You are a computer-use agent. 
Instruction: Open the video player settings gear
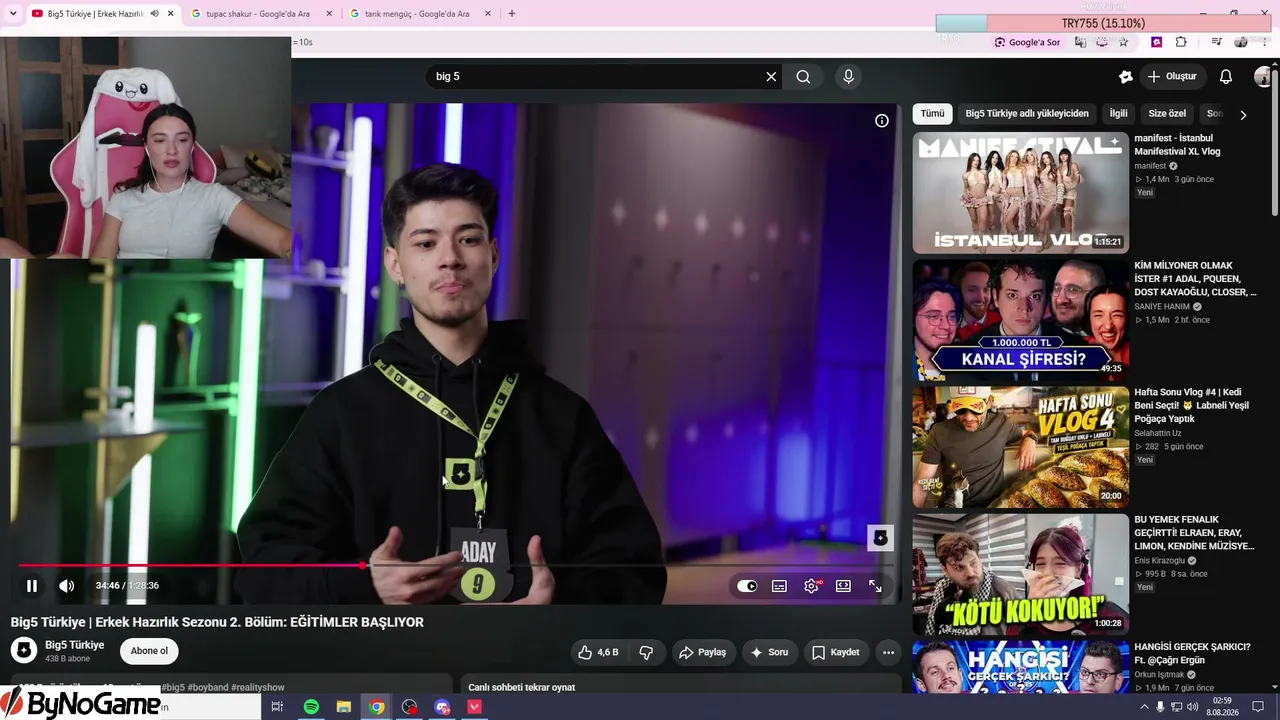coord(811,586)
